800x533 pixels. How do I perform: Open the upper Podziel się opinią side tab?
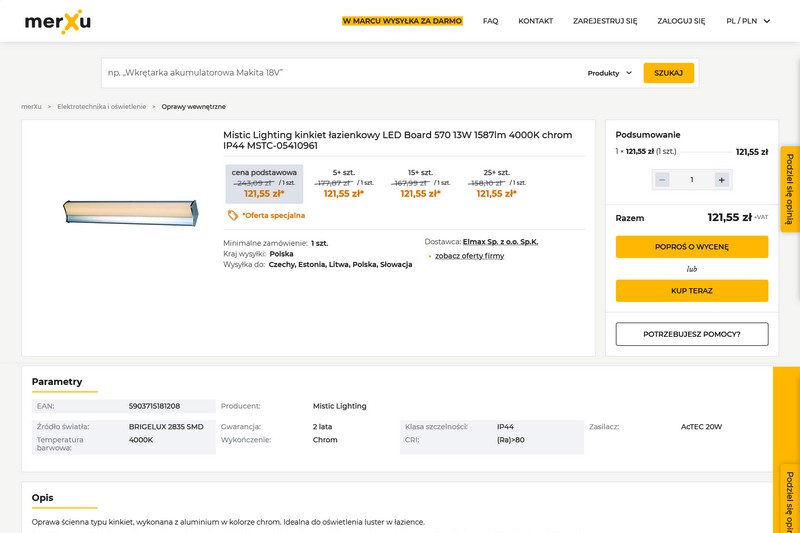tap(790, 189)
